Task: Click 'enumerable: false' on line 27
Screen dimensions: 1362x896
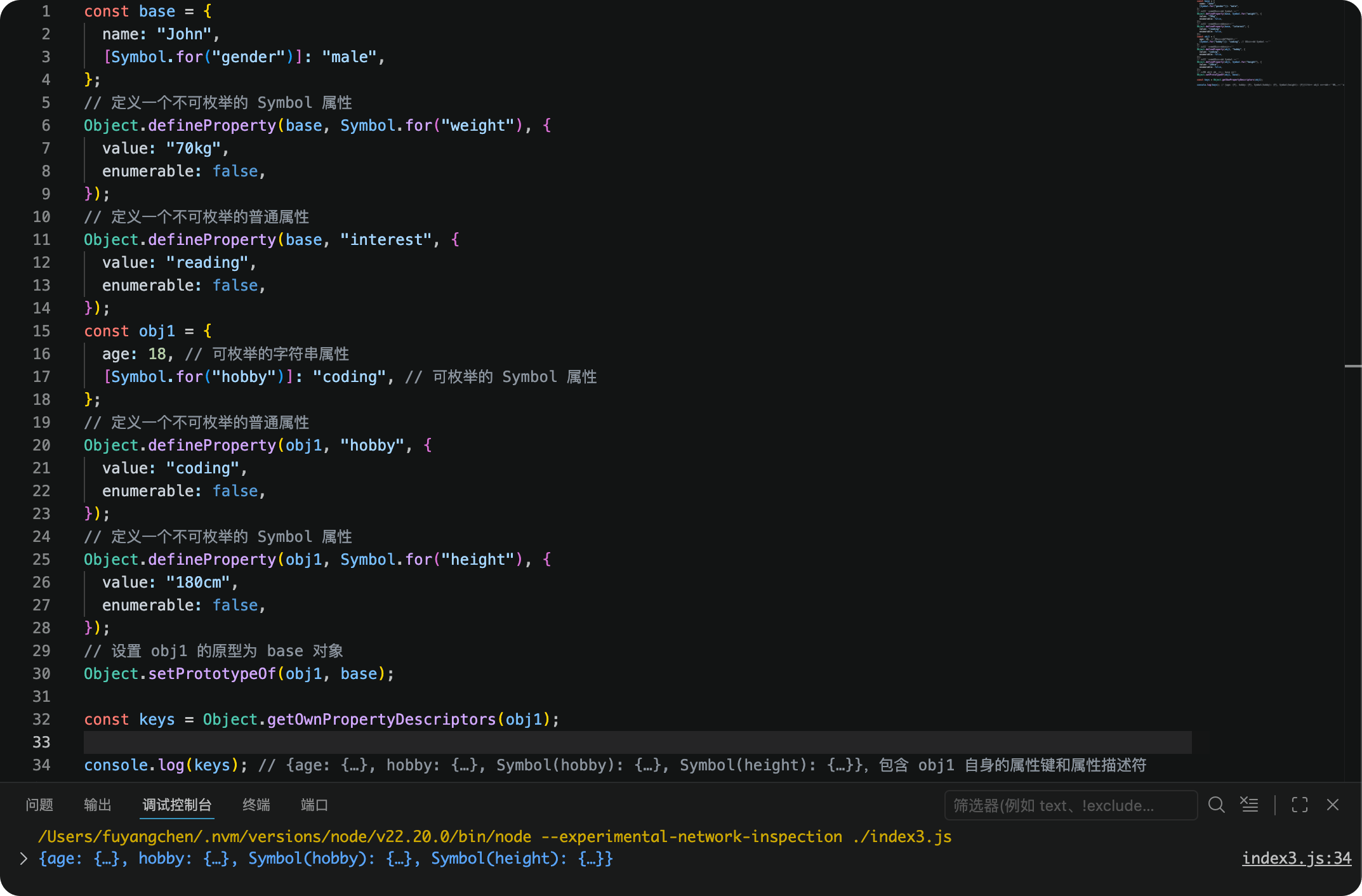Action: (184, 605)
